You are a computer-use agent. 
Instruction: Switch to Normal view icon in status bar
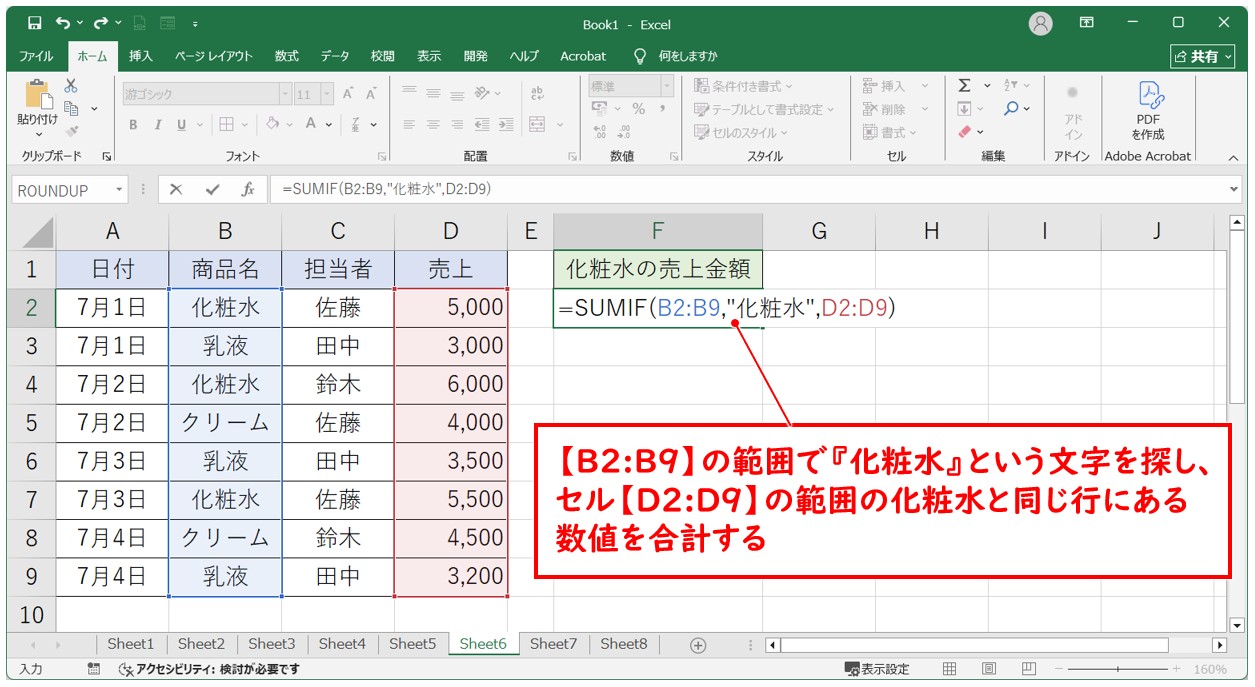point(950,669)
